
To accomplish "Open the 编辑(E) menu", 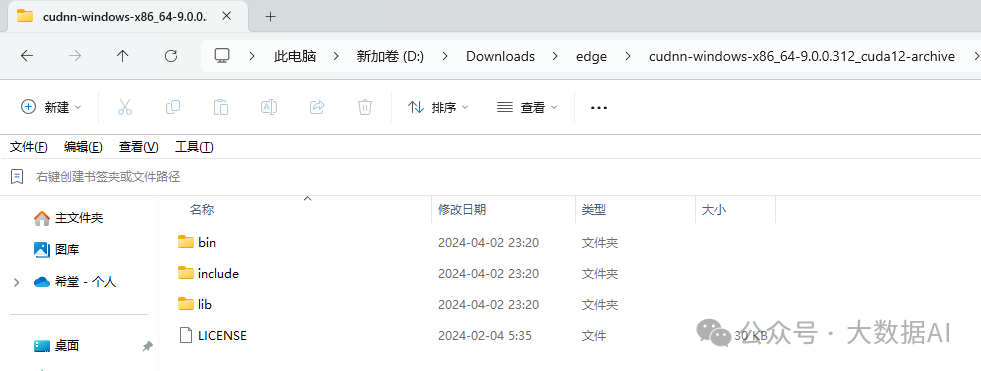I will pos(83,147).
